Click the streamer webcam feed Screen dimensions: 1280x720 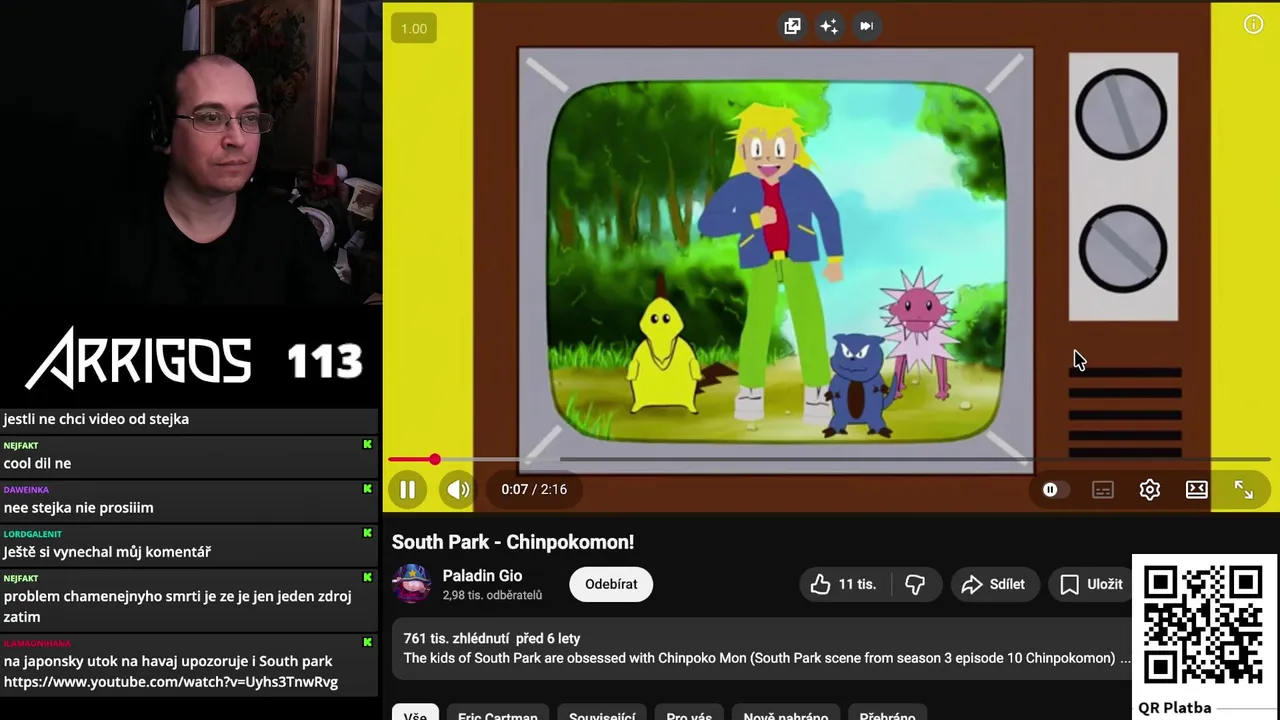190,152
